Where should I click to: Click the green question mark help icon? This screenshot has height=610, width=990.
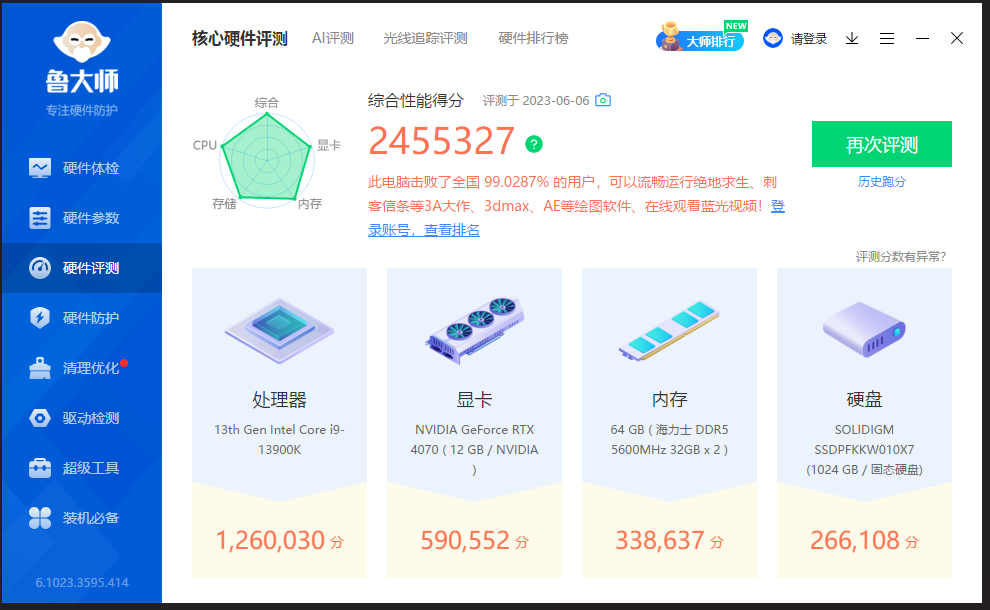tap(534, 144)
